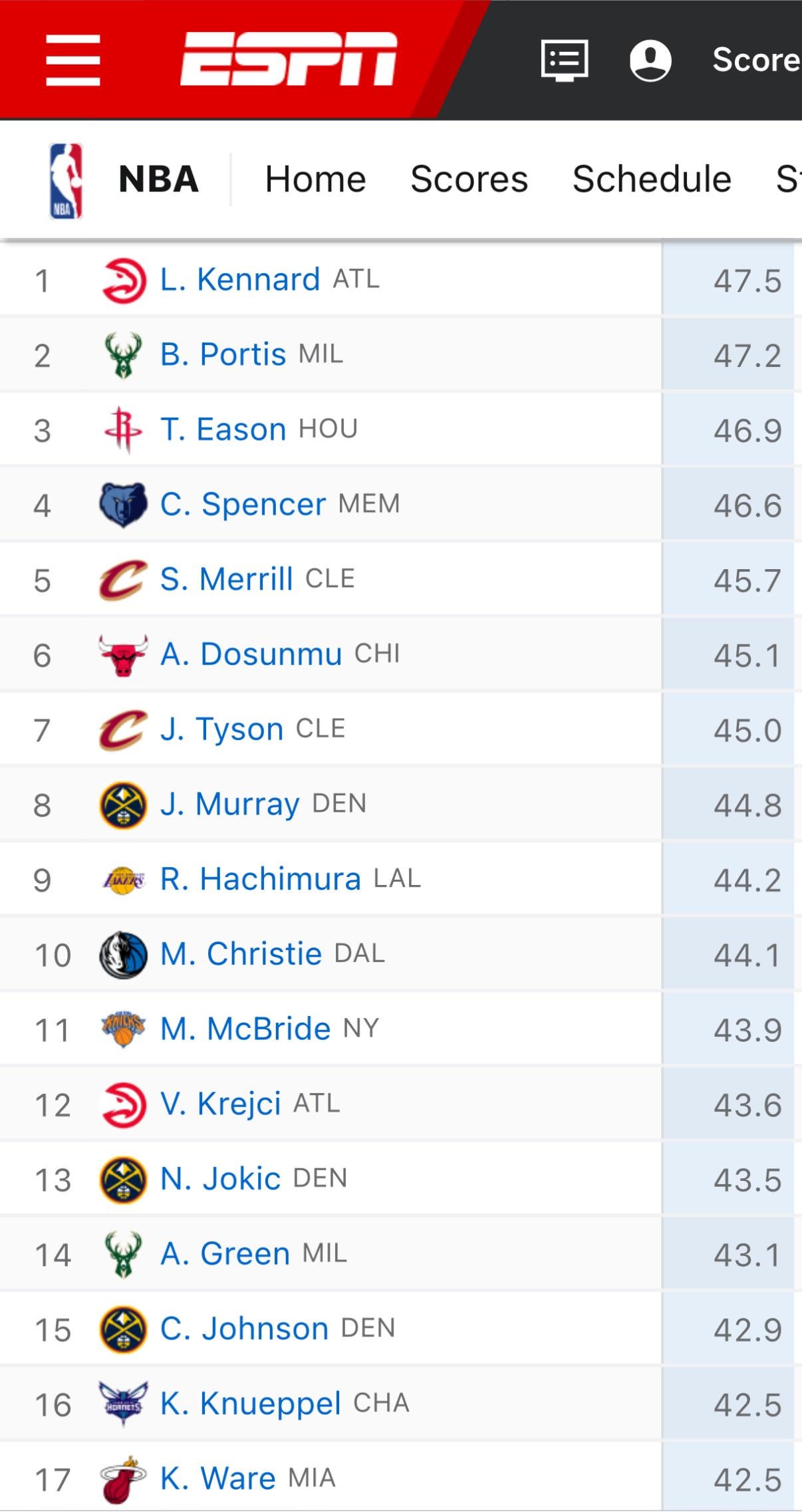Image resolution: width=802 pixels, height=1512 pixels.
Task: Click the ESPN logo
Action: point(289,60)
